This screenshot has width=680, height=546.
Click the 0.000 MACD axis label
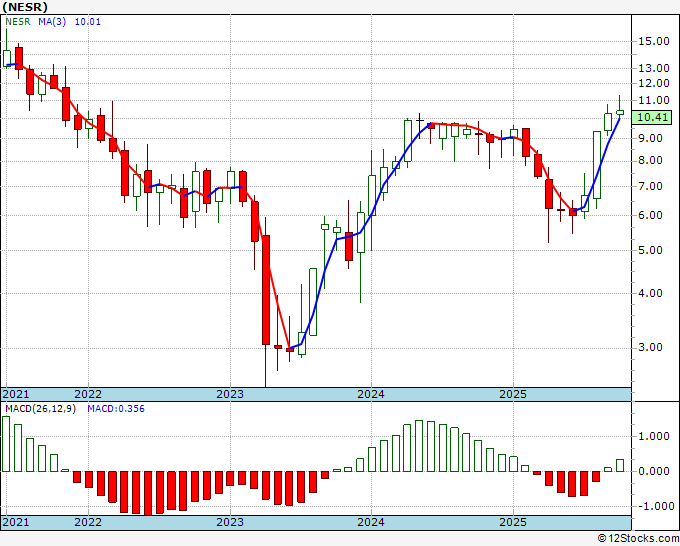(x=653, y=471)
